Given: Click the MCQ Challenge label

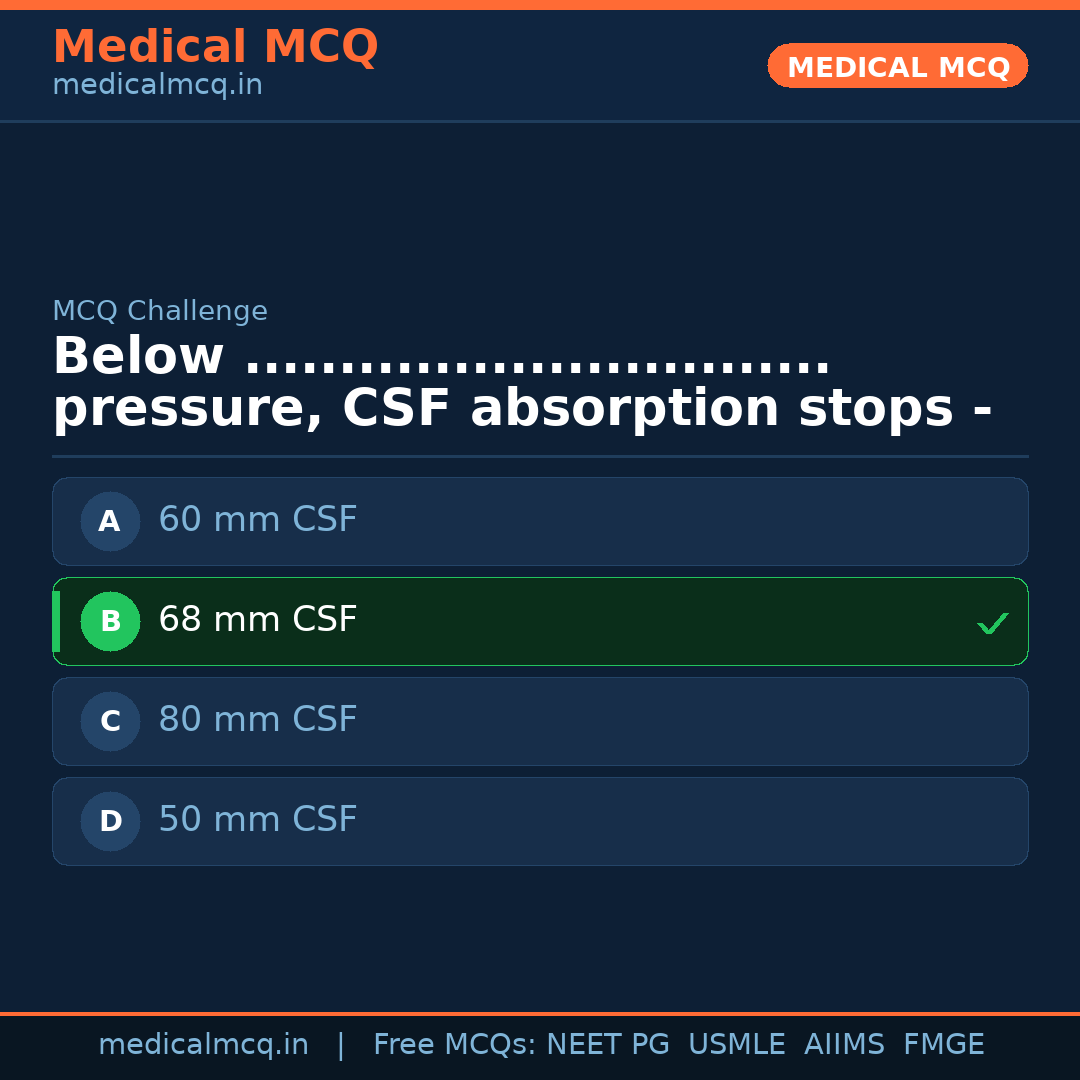Looking at the screenshot, I should coord(160,311).
